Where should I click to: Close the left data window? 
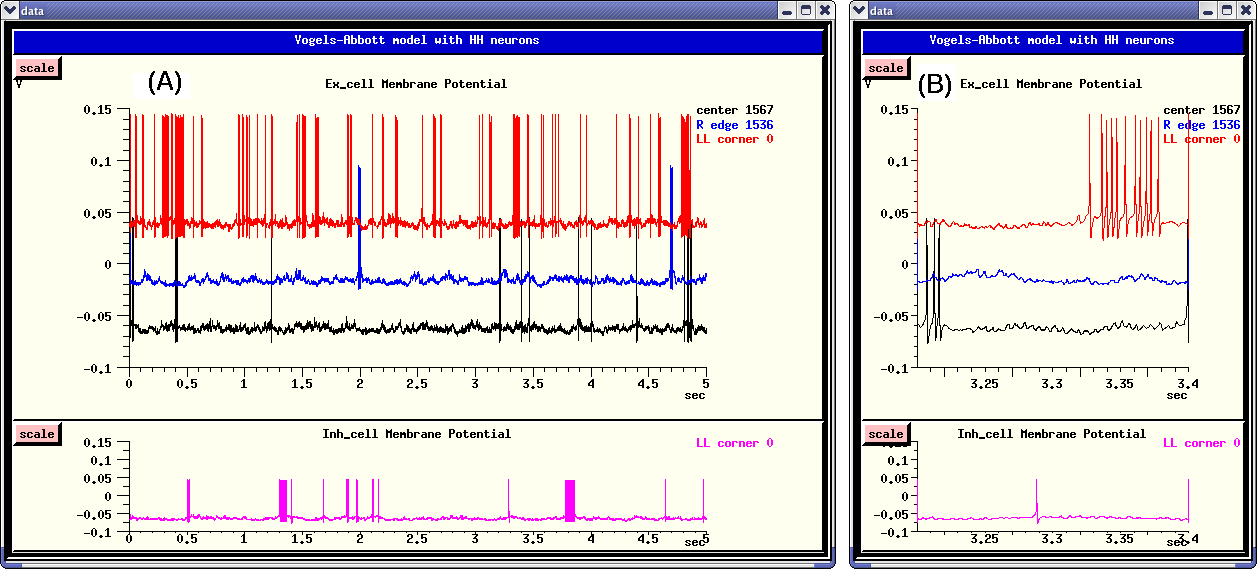824,10
